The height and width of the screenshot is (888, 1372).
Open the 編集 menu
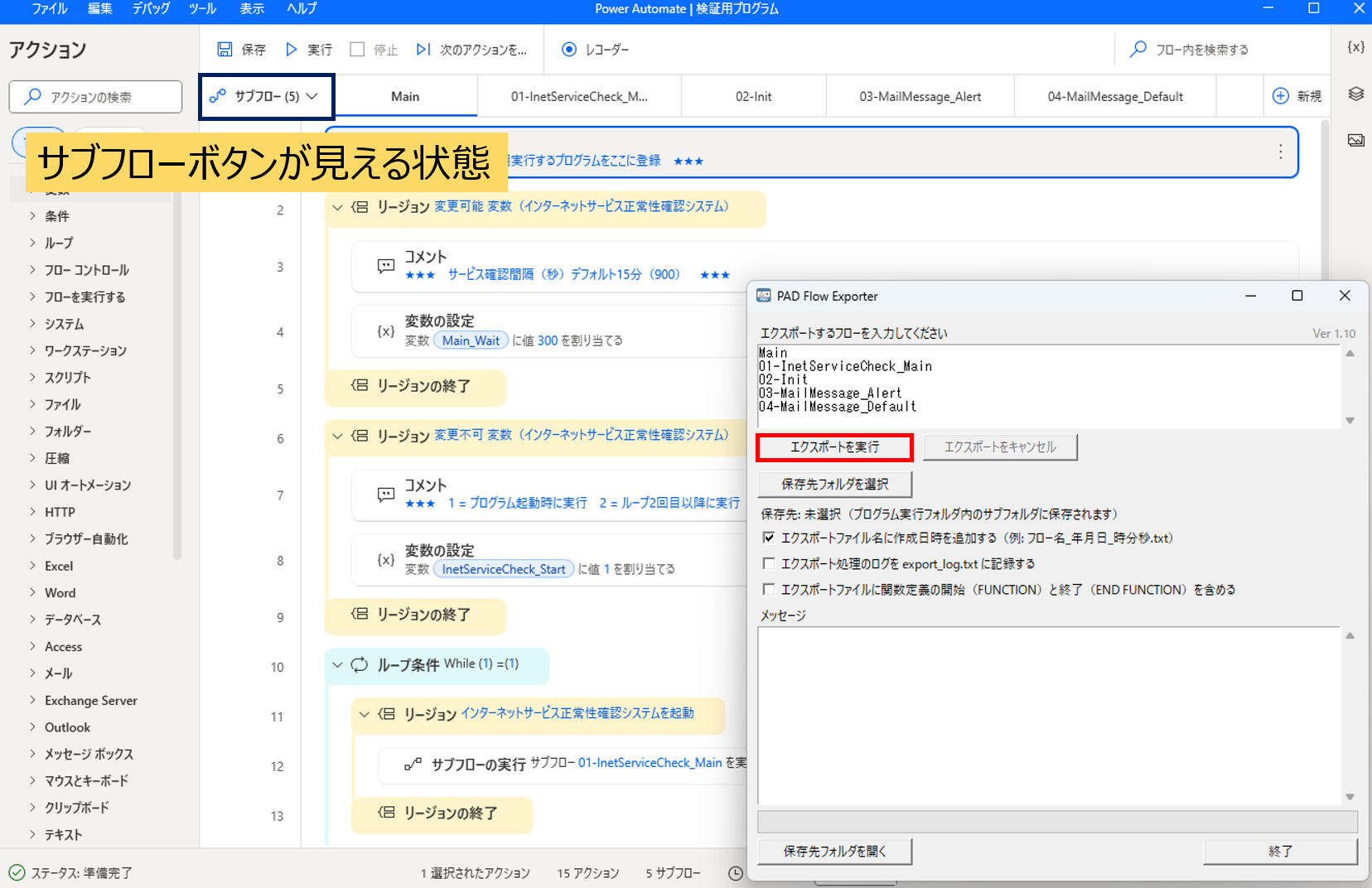coord(100,8)
